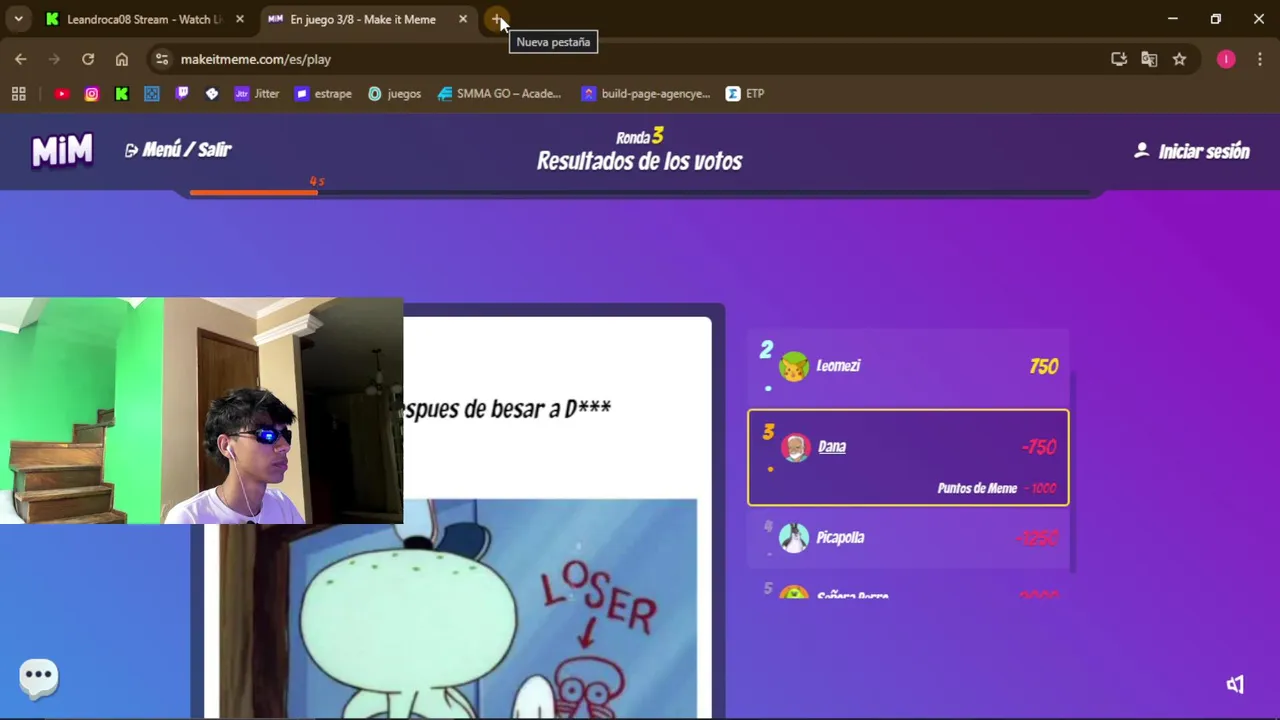Screen dimensions: 1280x720
Task: Bookmark this page with the star
Action: pyautogui.click(x=1179, y=59)
